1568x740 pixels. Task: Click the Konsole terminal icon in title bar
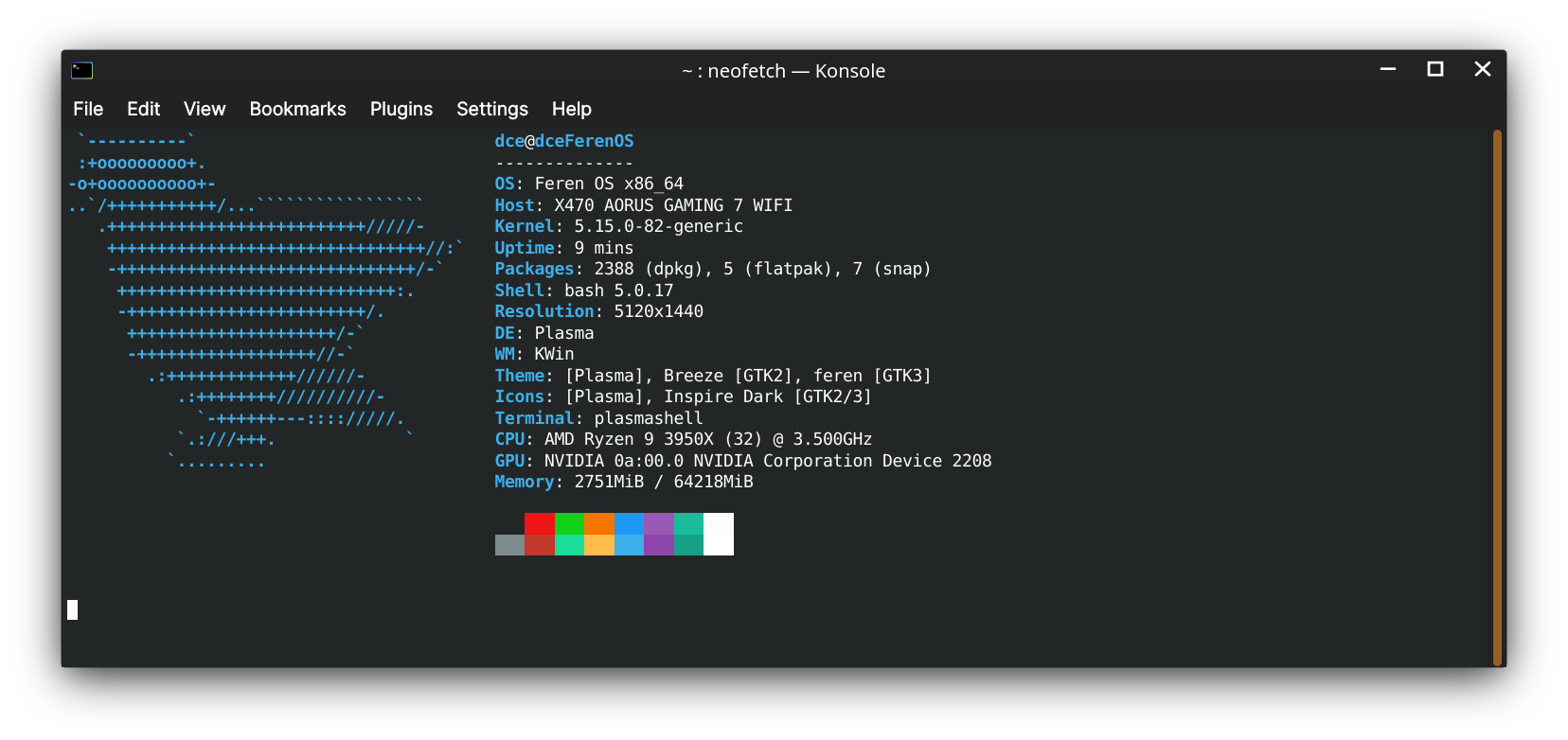(x=82, y=70)
